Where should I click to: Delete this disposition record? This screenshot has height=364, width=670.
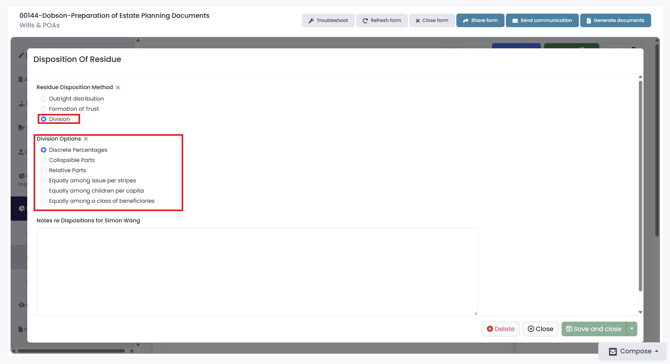[500, 329]
